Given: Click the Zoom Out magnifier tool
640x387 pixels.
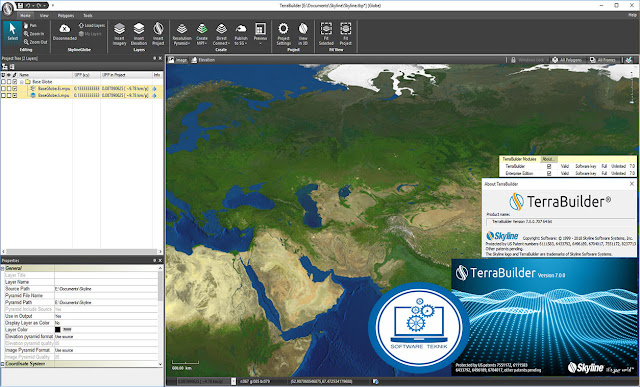Looking at the screenshot, I should pos(35,42).
